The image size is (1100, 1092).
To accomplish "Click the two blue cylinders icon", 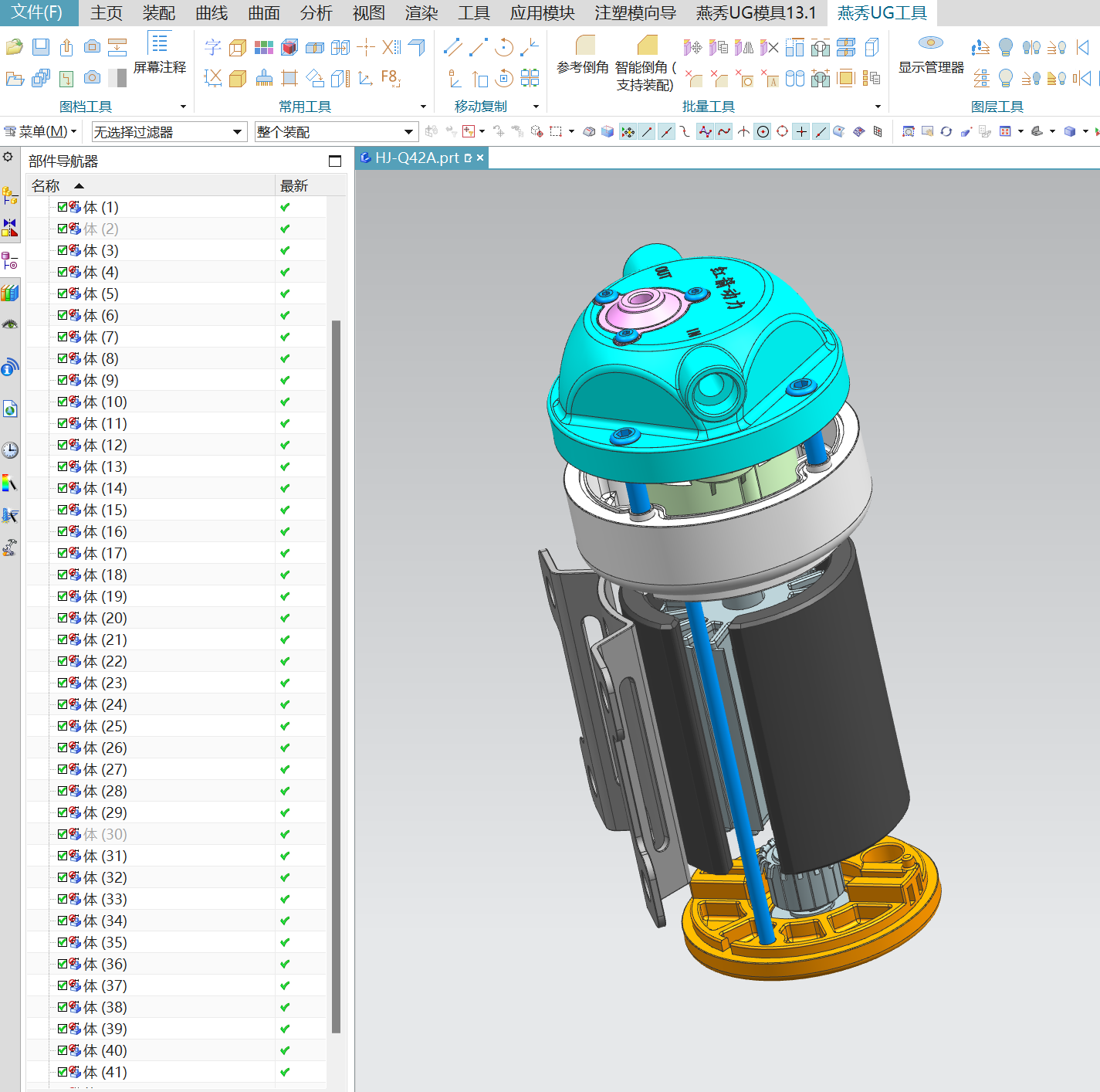I will [x=794, y=78].
